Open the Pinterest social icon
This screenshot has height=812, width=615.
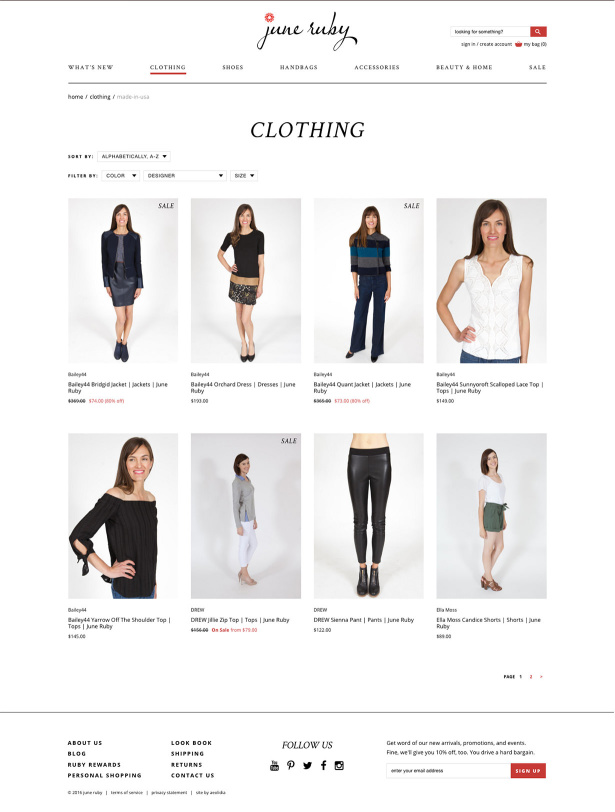click(x=291, y=765)
